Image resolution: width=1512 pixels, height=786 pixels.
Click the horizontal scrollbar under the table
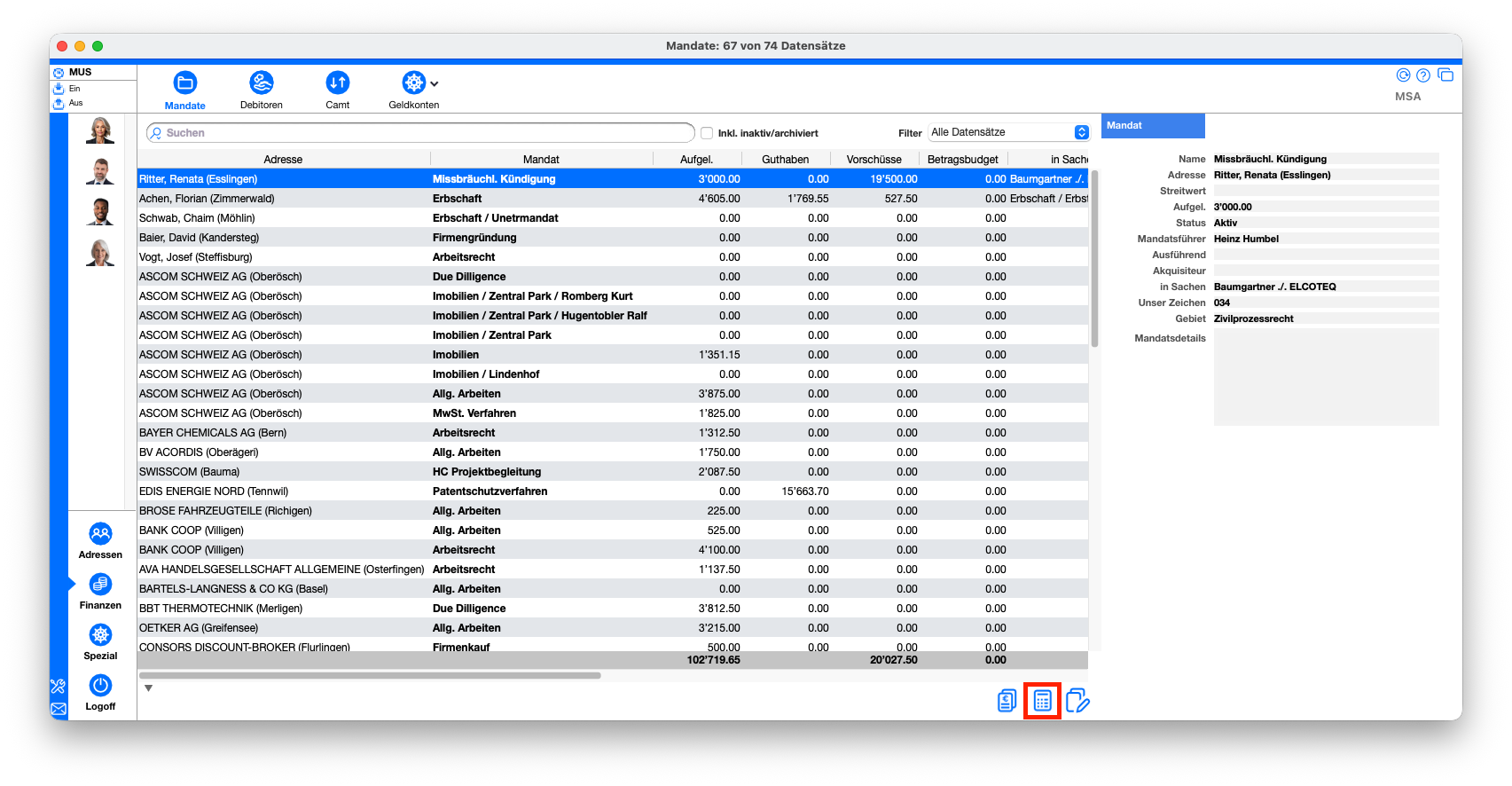[370, 676]
